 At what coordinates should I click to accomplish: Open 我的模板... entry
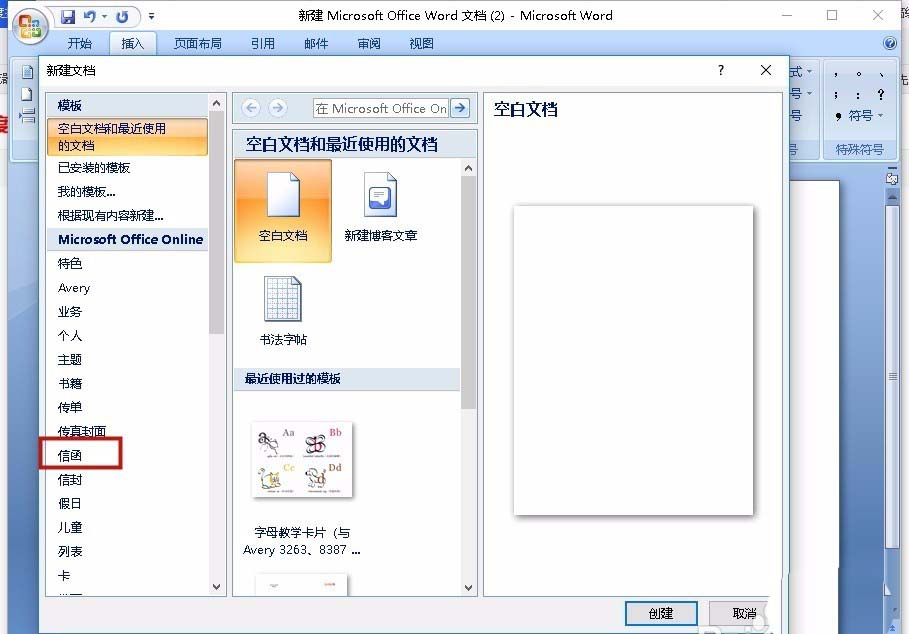click(x=86, y=192)
